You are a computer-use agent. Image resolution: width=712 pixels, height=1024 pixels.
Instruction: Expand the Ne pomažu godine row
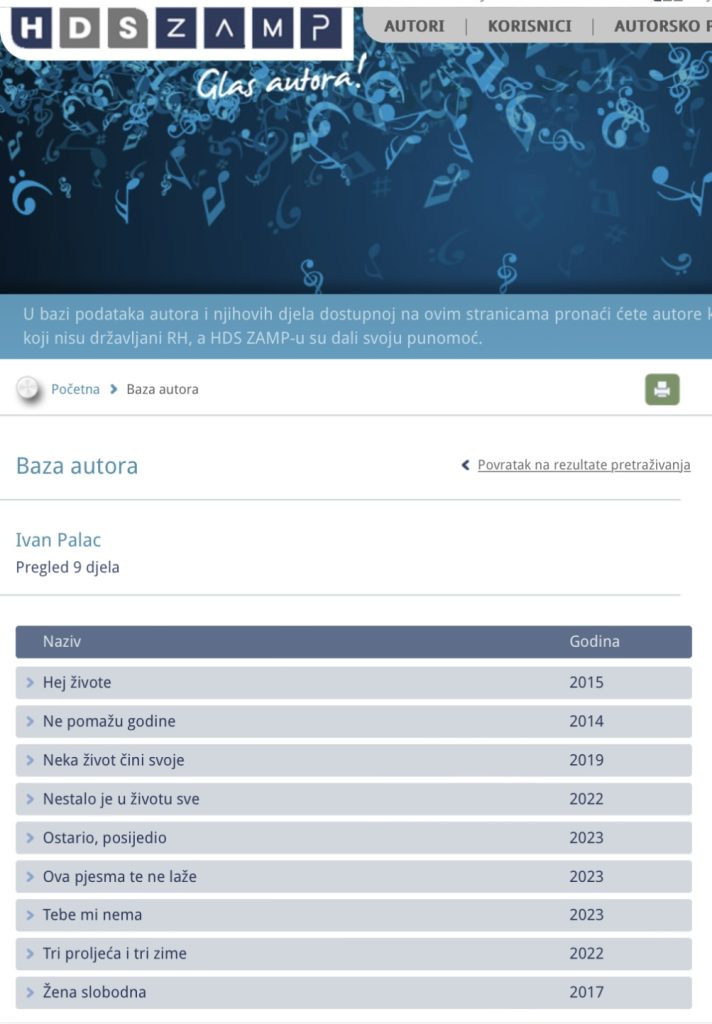click(353, 721)
